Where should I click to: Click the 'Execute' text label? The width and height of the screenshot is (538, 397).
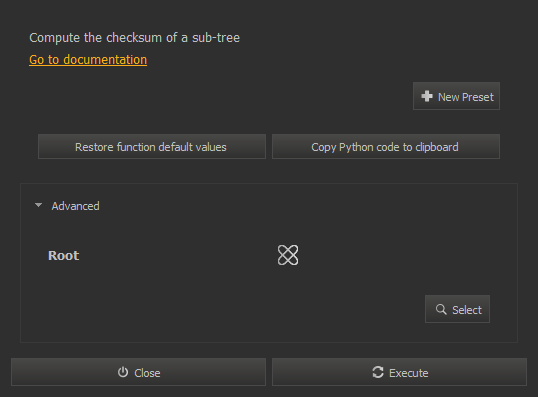409,373
